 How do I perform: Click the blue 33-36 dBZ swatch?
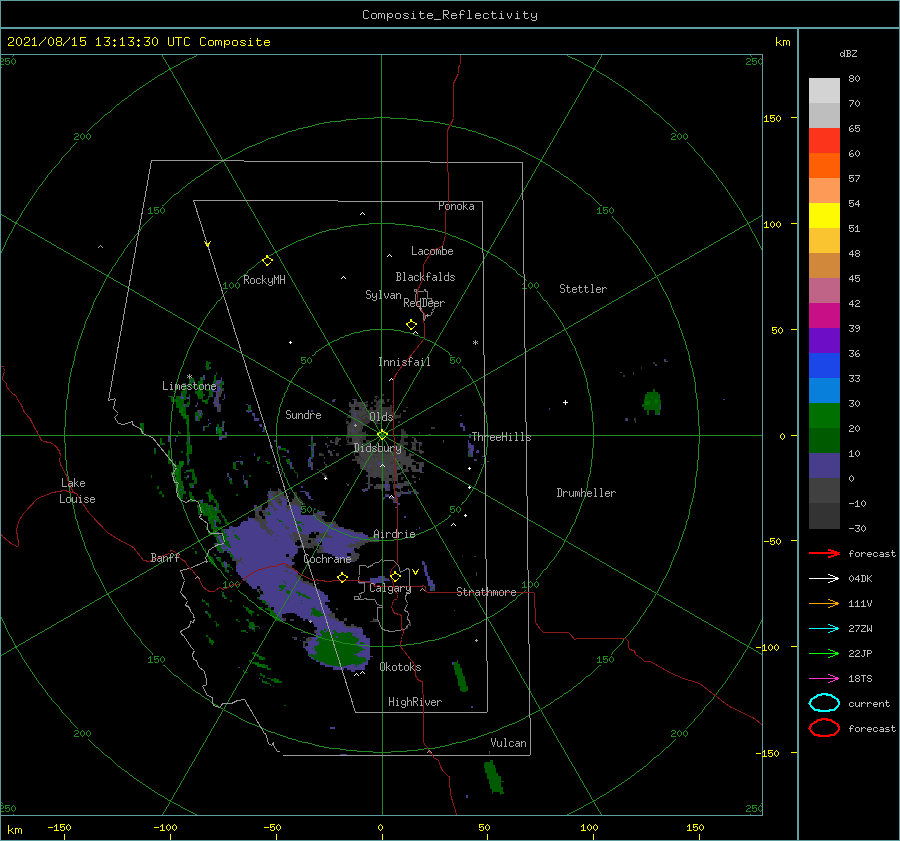824,366
